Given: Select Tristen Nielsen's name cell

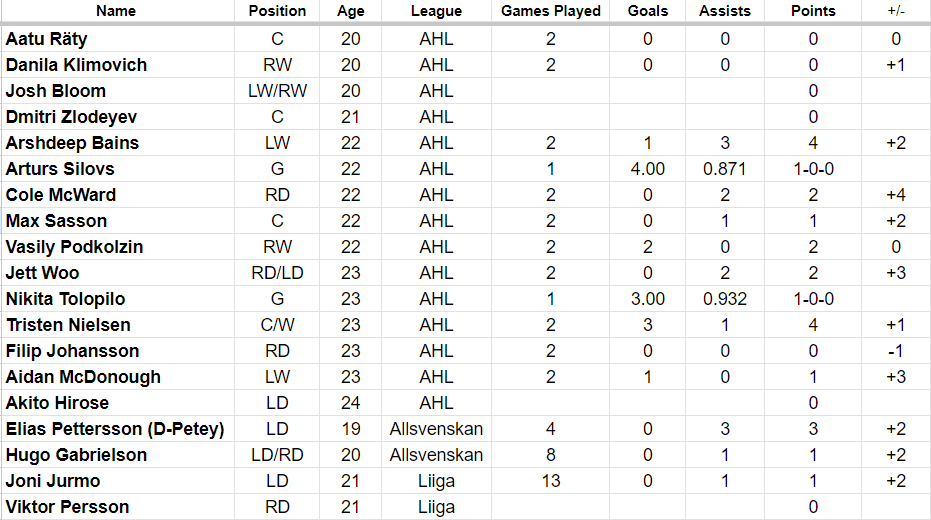Looking at the screenshot, I should click(x=68, y=325).
